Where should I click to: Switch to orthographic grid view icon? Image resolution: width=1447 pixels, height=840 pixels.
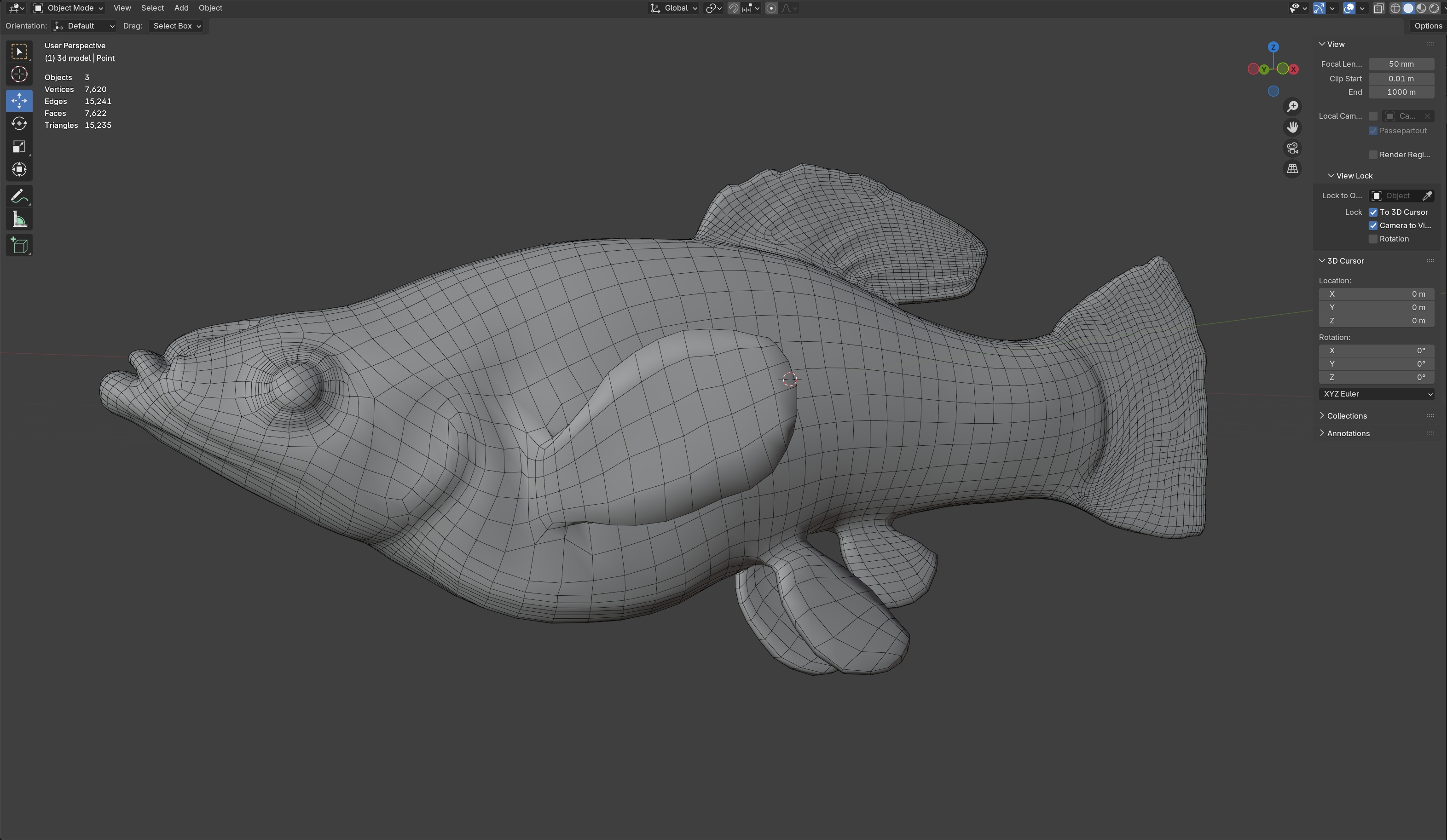1292,169
